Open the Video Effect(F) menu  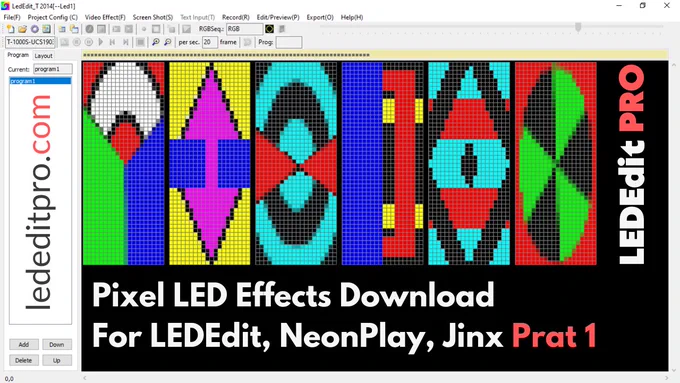[x=105, y=17]
